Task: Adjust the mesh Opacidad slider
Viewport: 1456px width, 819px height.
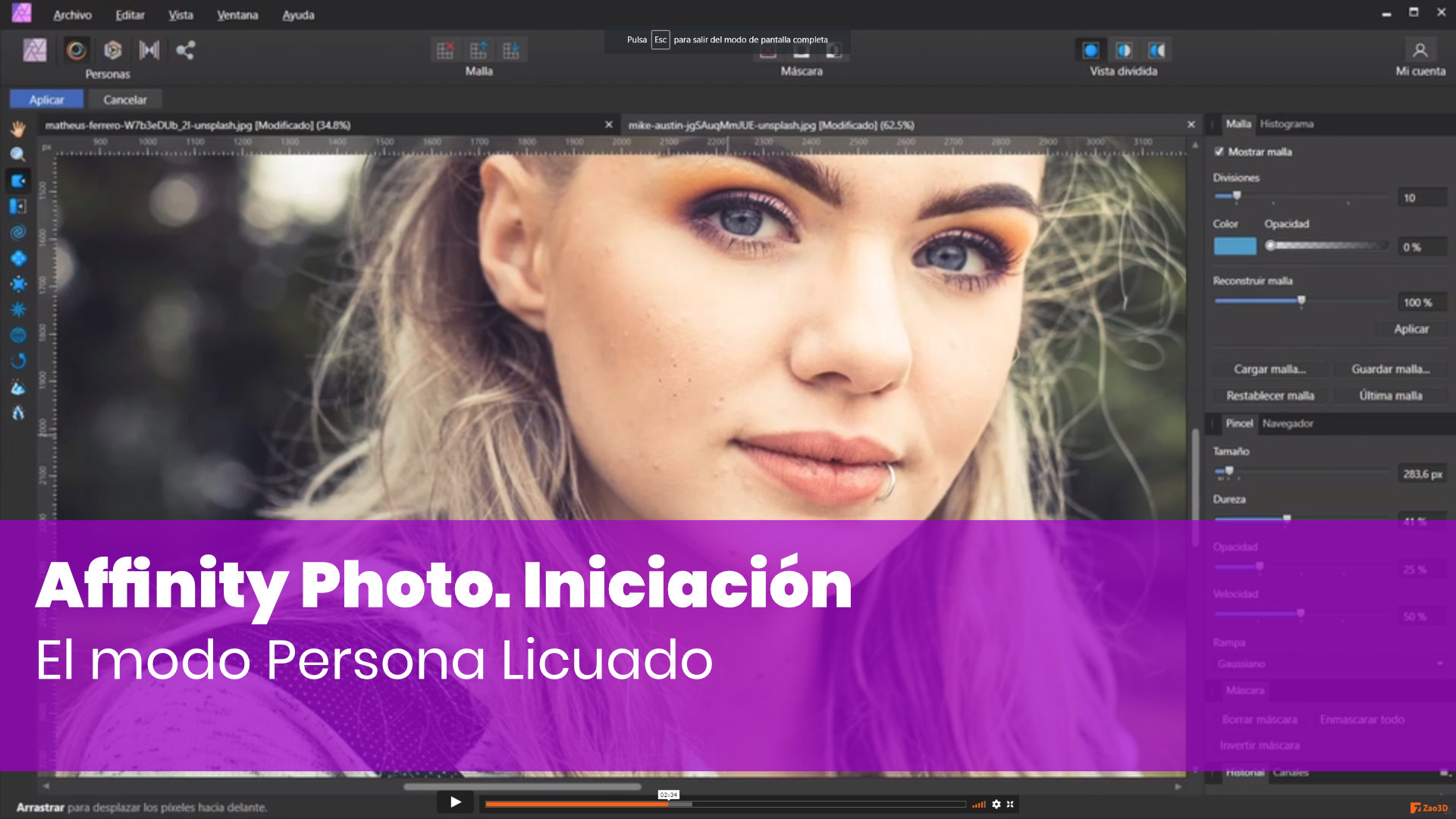Action: pyautogui.click(x=1326, y=246)
